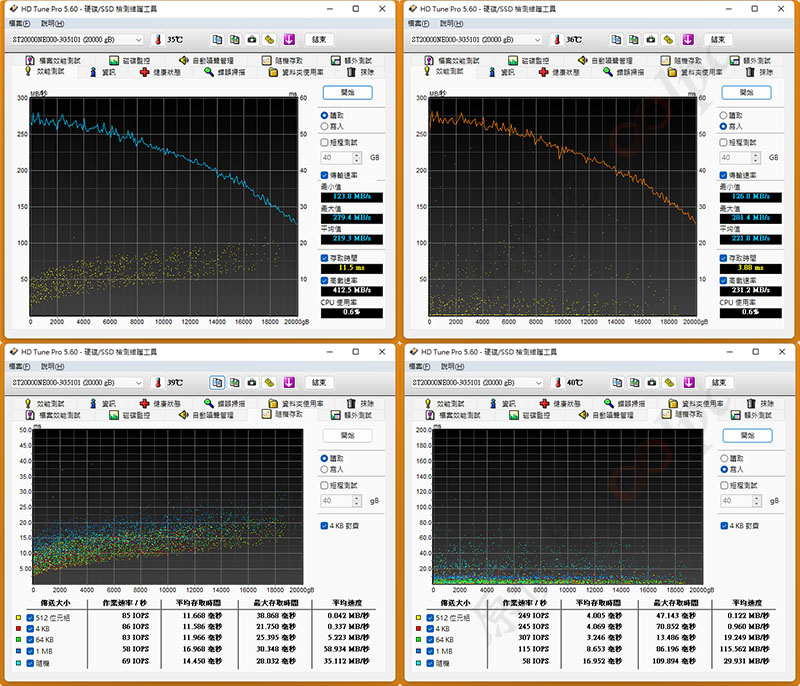Click random access scatter graph in 39°C window

click(x=168, y=506)
